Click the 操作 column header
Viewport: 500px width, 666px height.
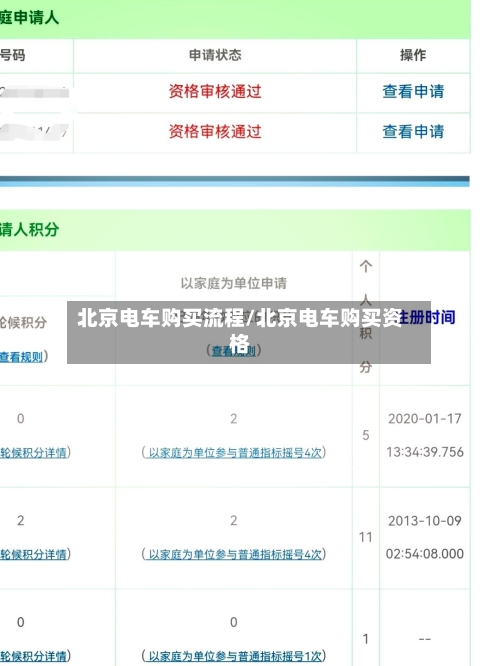(413, 55)
